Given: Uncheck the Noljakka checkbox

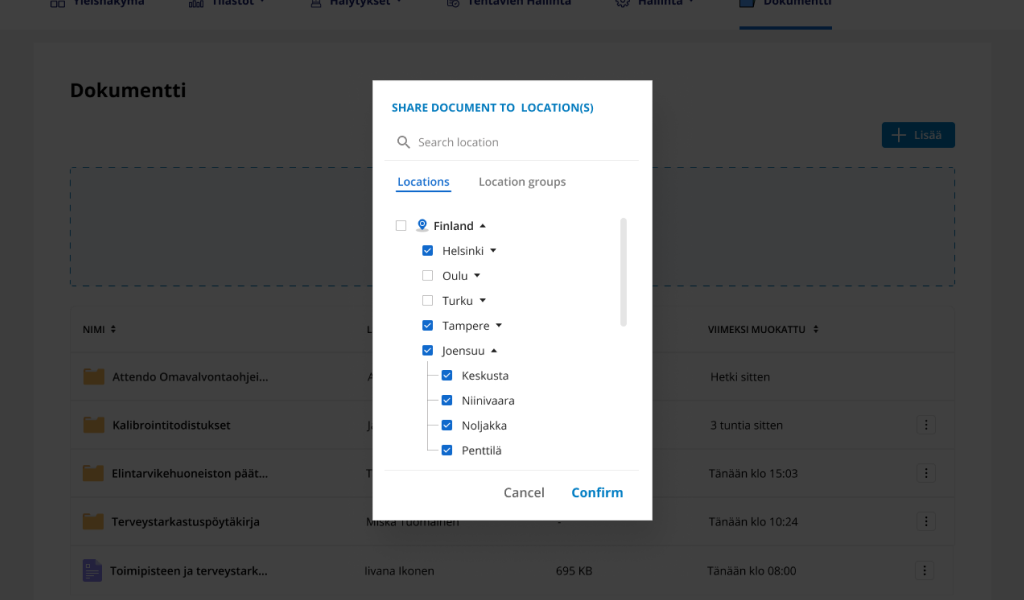Looking at the screenshot, I should [447, 425].
